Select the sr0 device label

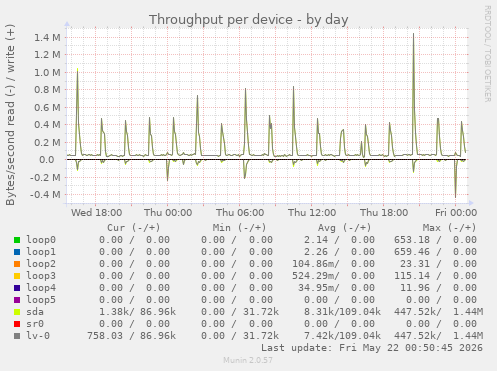(35, 324)
